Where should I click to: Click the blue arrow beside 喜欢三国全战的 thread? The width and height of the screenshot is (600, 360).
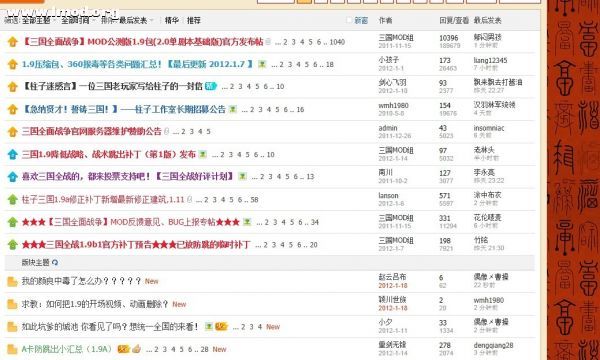coord(13,177)
